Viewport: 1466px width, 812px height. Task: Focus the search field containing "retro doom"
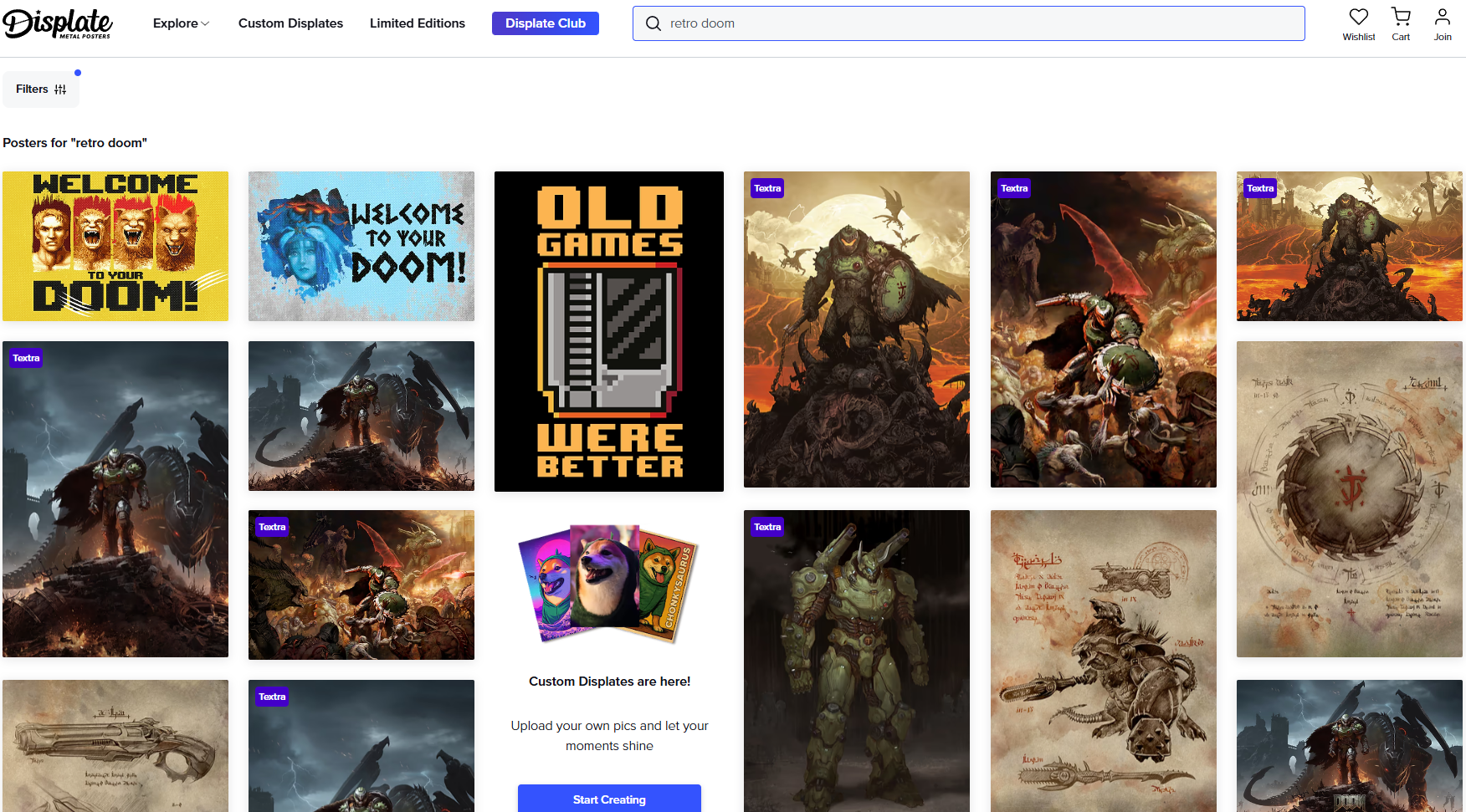coord(969,23)
